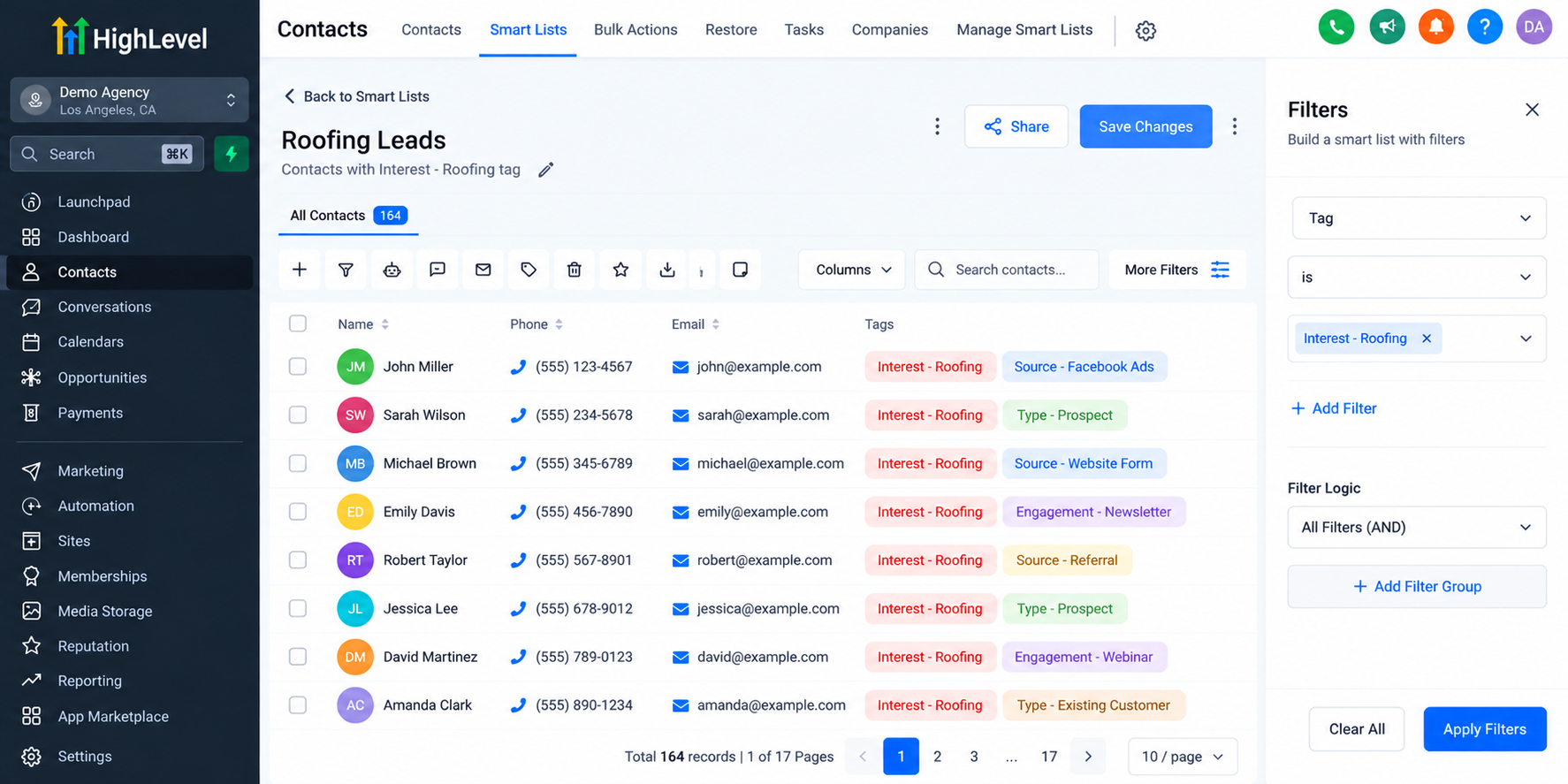Click the blue help question icon
This screenshot has width=1568, height=784.
(1485, 27)
